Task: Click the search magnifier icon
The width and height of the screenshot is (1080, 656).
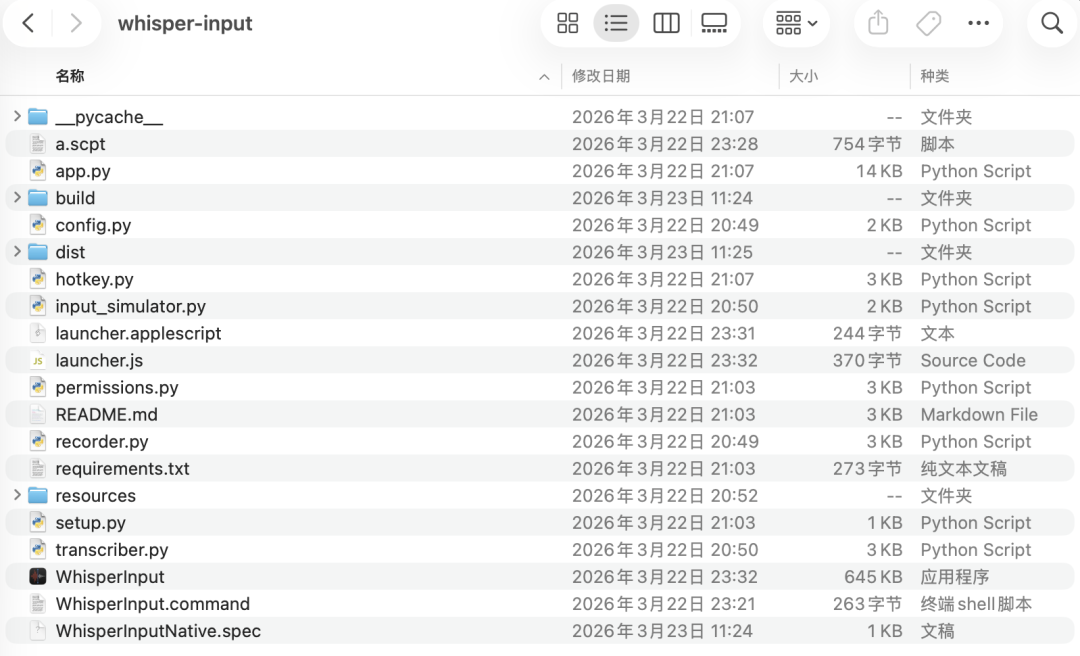Action: tap(1052, 23)
